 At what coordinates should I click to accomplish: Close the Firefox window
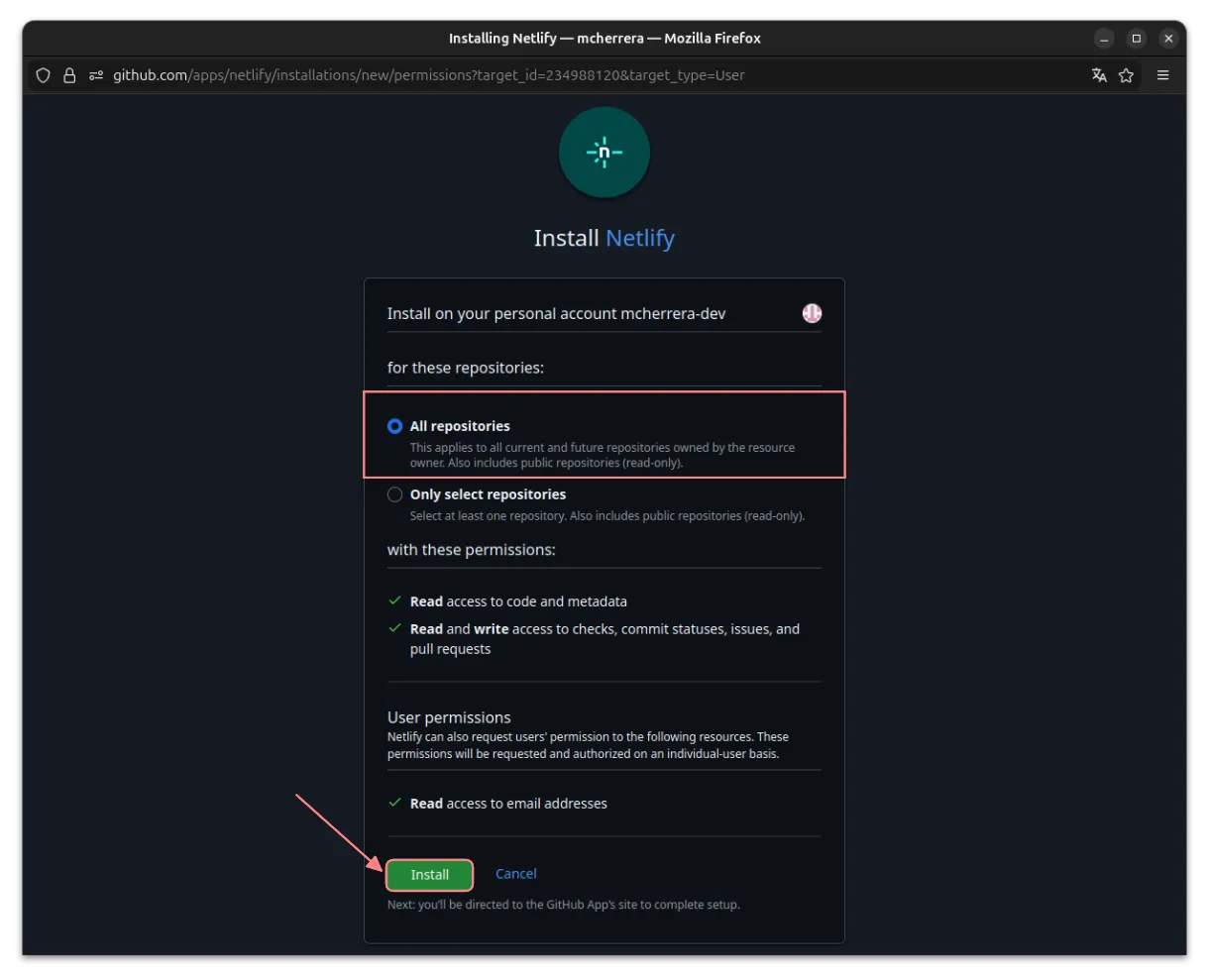click(x=1168, y=39)
